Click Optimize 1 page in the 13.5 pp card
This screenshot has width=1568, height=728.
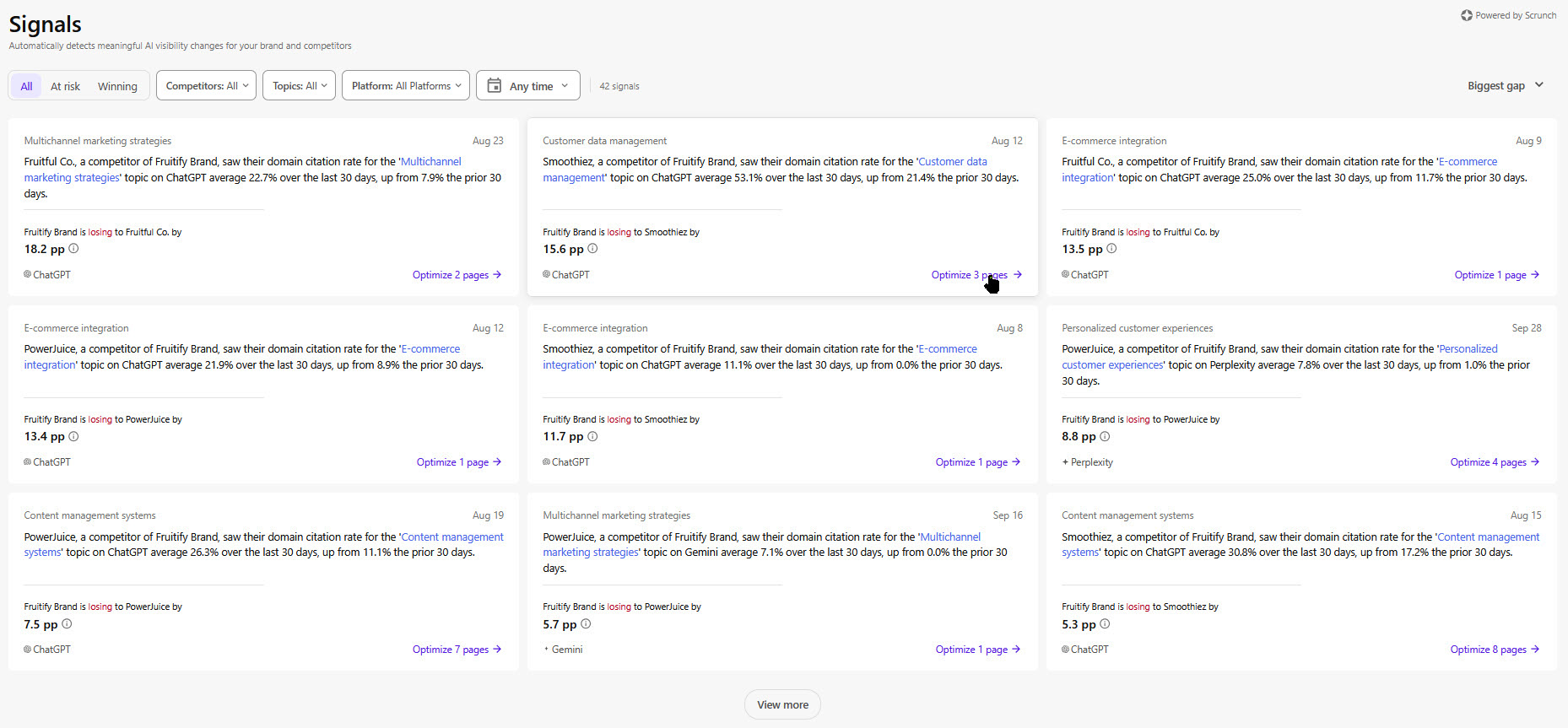(x=1497, y=275)
